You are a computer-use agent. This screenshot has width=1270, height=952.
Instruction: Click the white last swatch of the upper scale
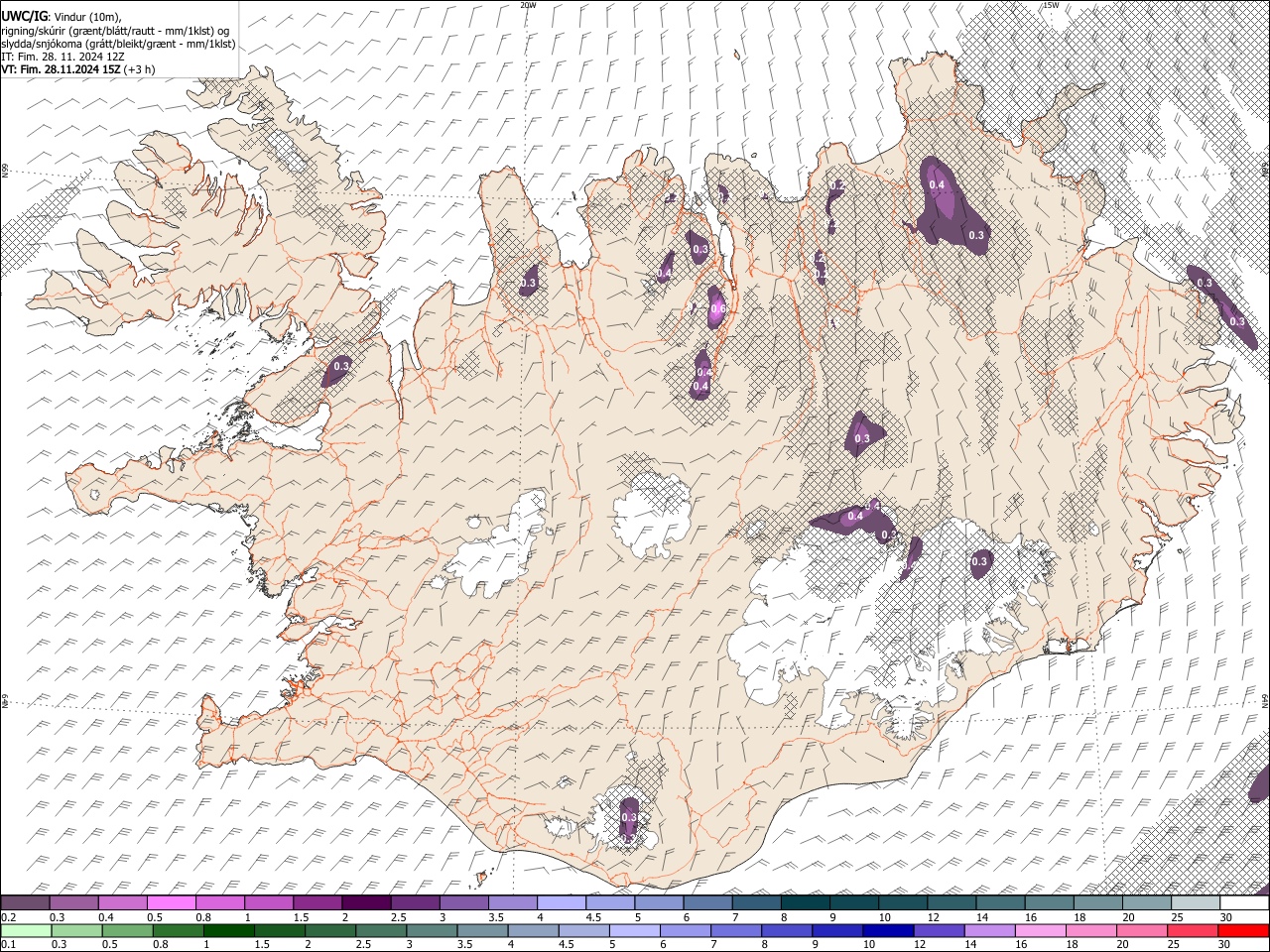(1243, 902)
